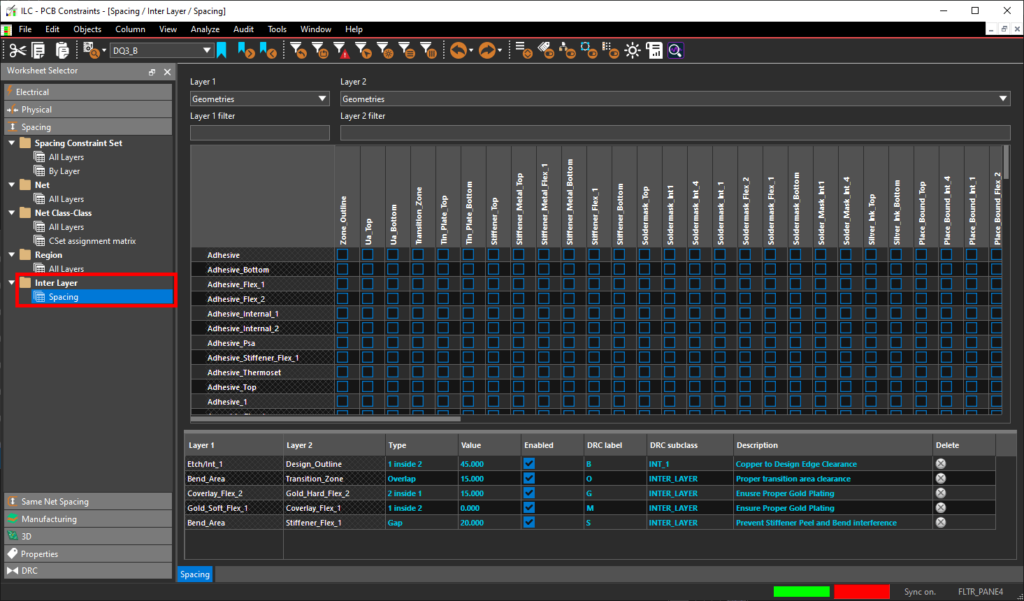
Task: Open the Undo history dropdown arrow
Action: [x=471, y=51]
